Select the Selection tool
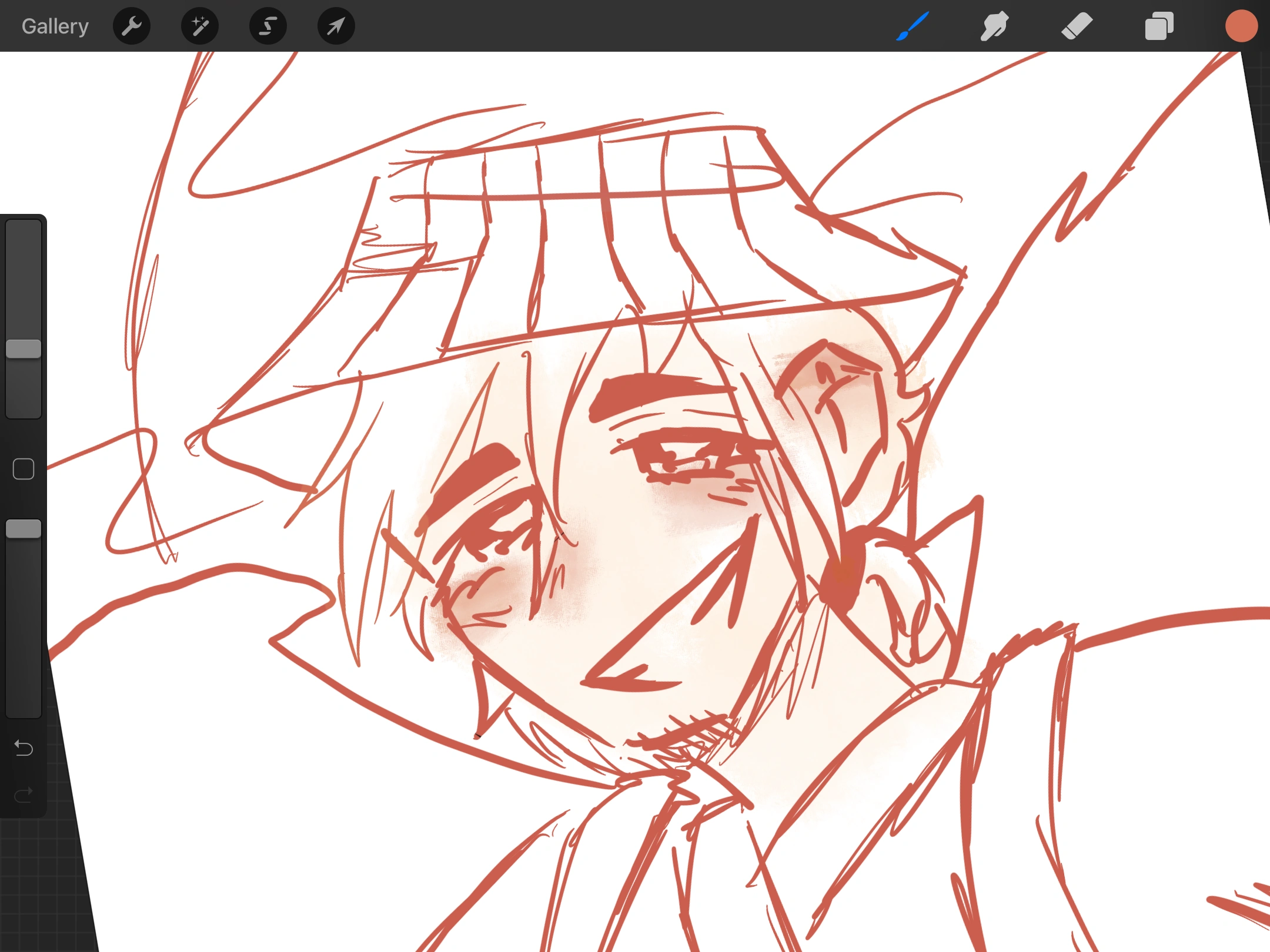This screenshot has height=952, width=1270. coord(268,26)
